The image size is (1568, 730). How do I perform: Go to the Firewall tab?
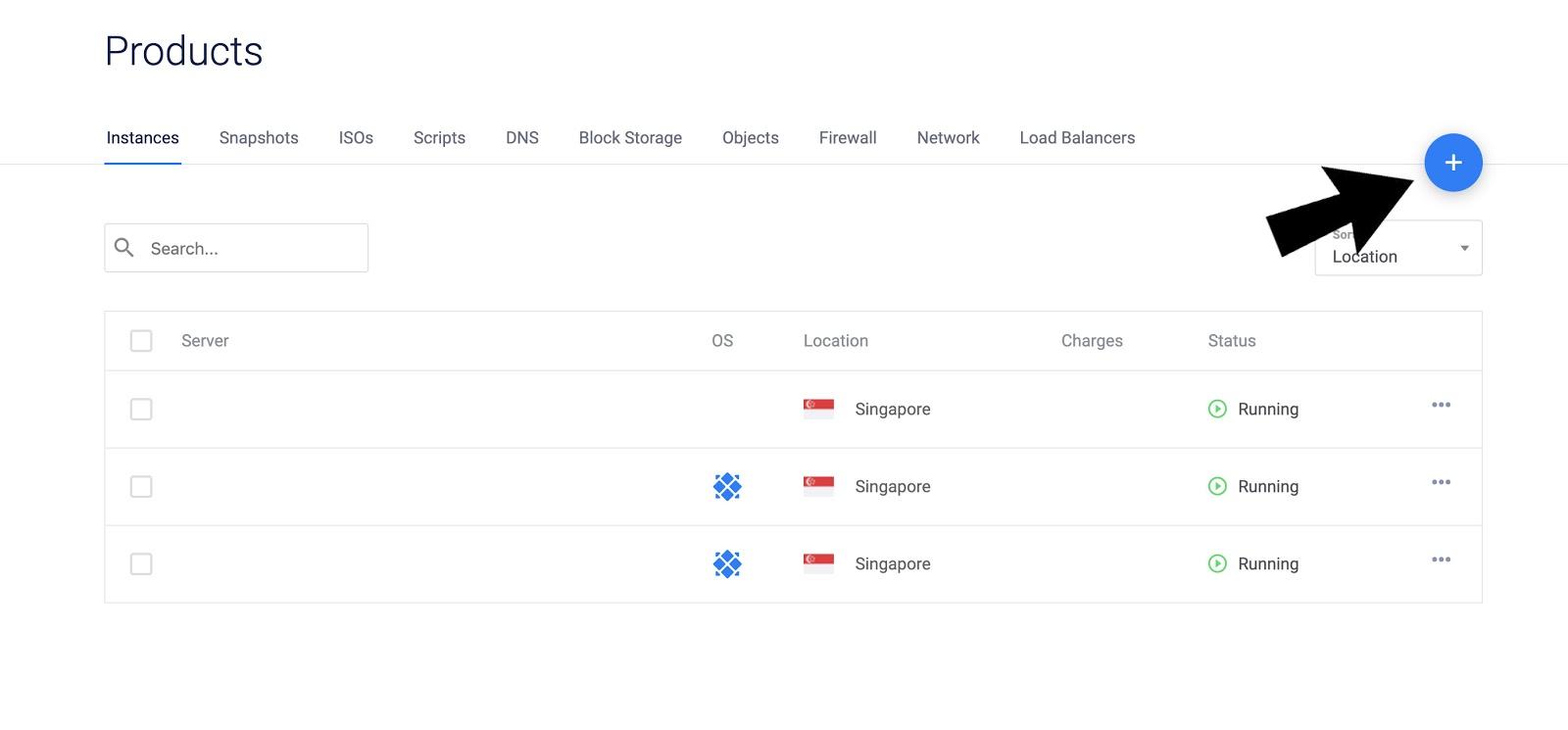848,138
